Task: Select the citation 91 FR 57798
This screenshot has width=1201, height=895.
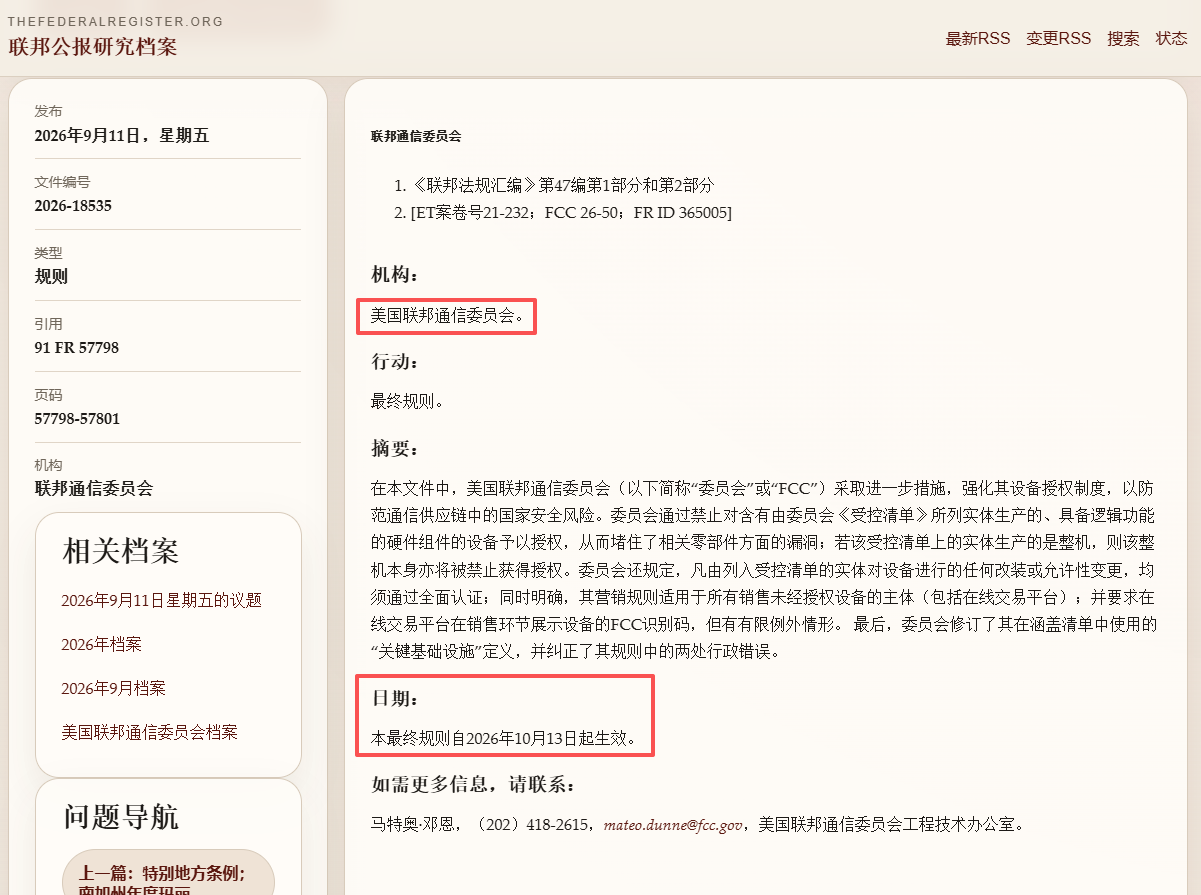Action: pyautogui.click(x=77, y=348)
